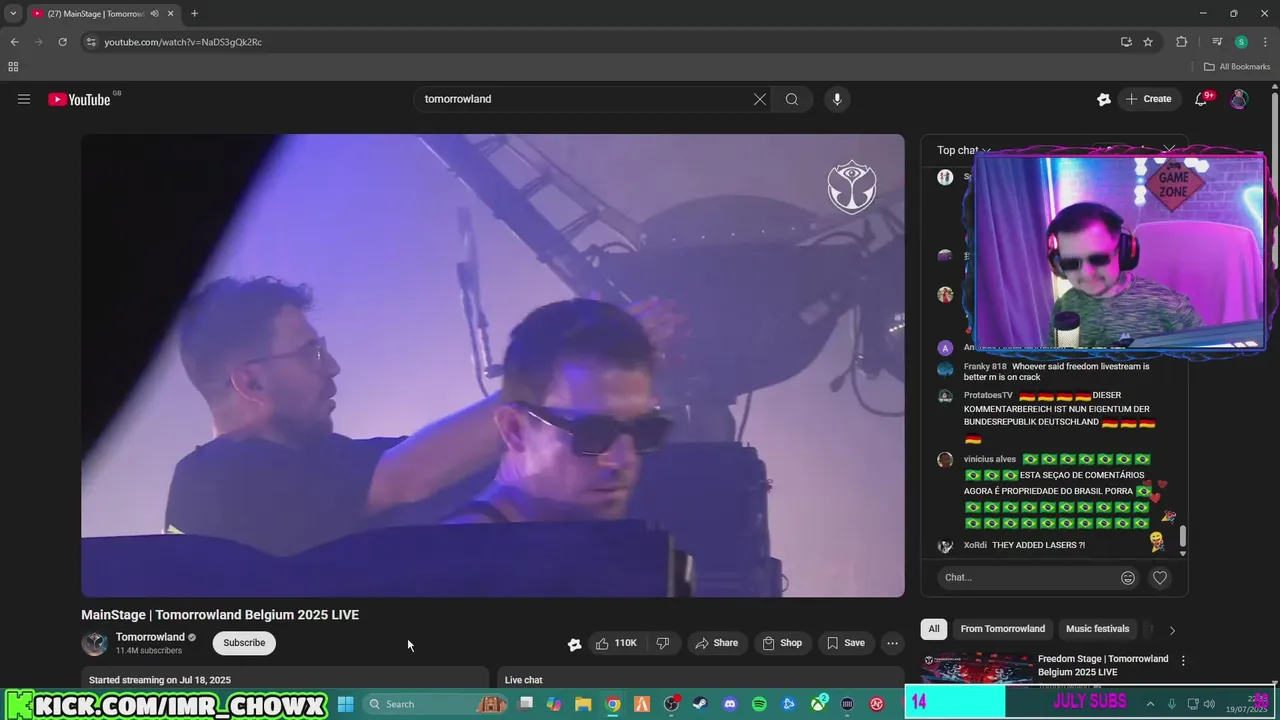The width and height of the screenshot is (1280, 720).
Task: Open Chrome three-dot menu
Action: click(x=1265, y=42)
